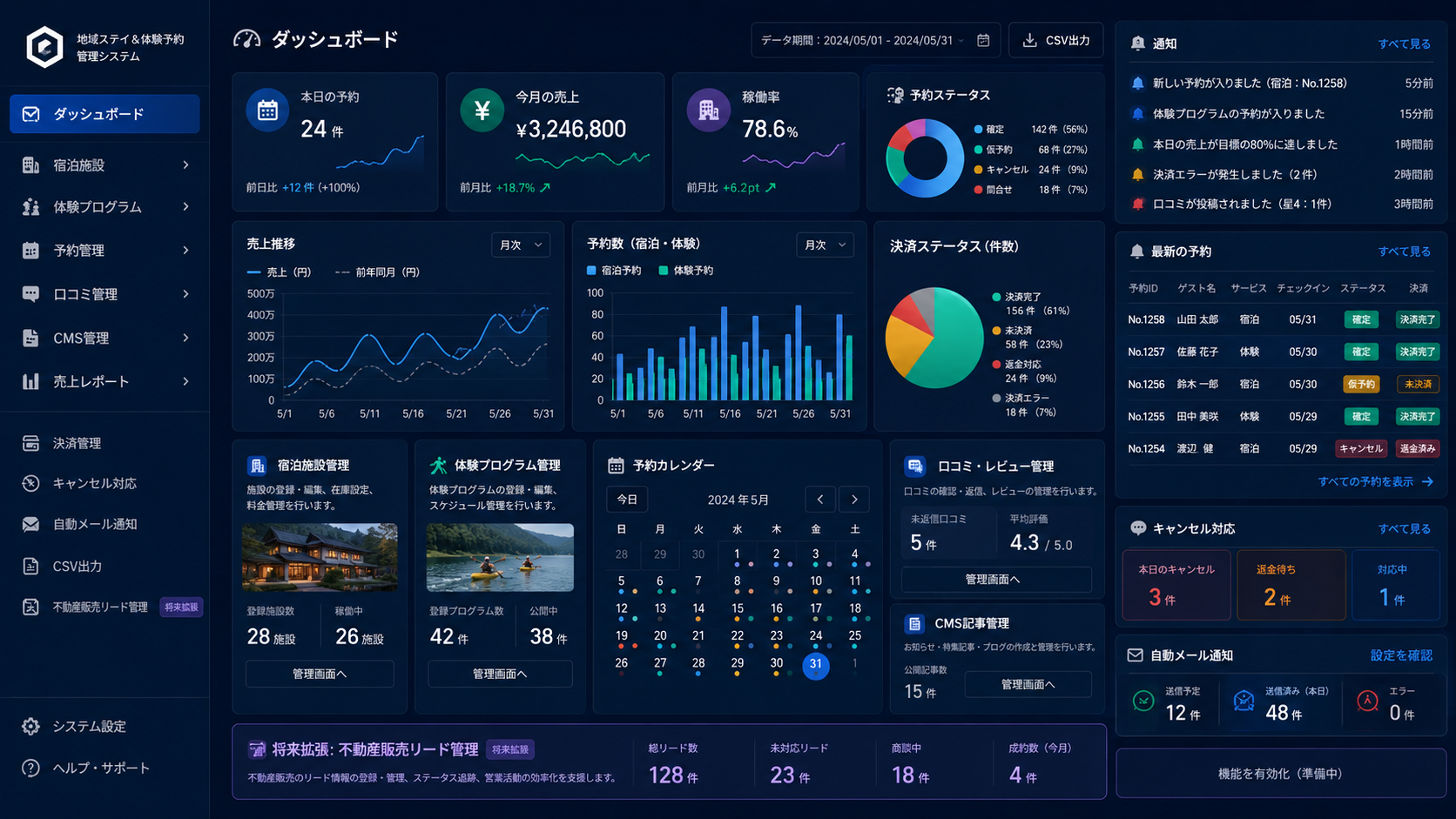1456x819 pixels.
Task: Open システム設定 menu entry
Action: point(104,726)
